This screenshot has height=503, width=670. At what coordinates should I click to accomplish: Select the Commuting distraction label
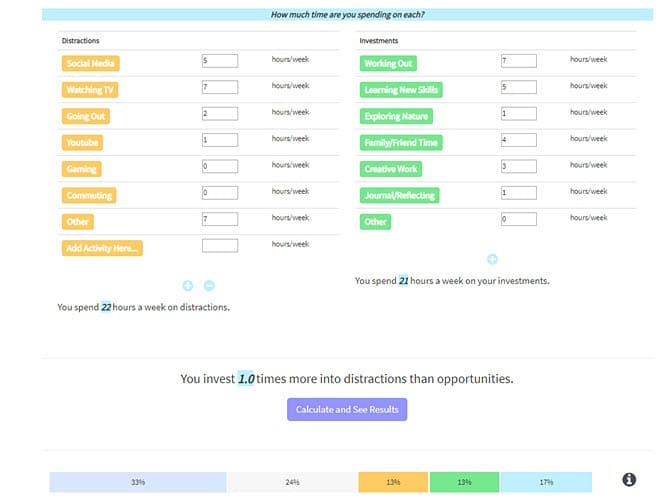[89, 195]
